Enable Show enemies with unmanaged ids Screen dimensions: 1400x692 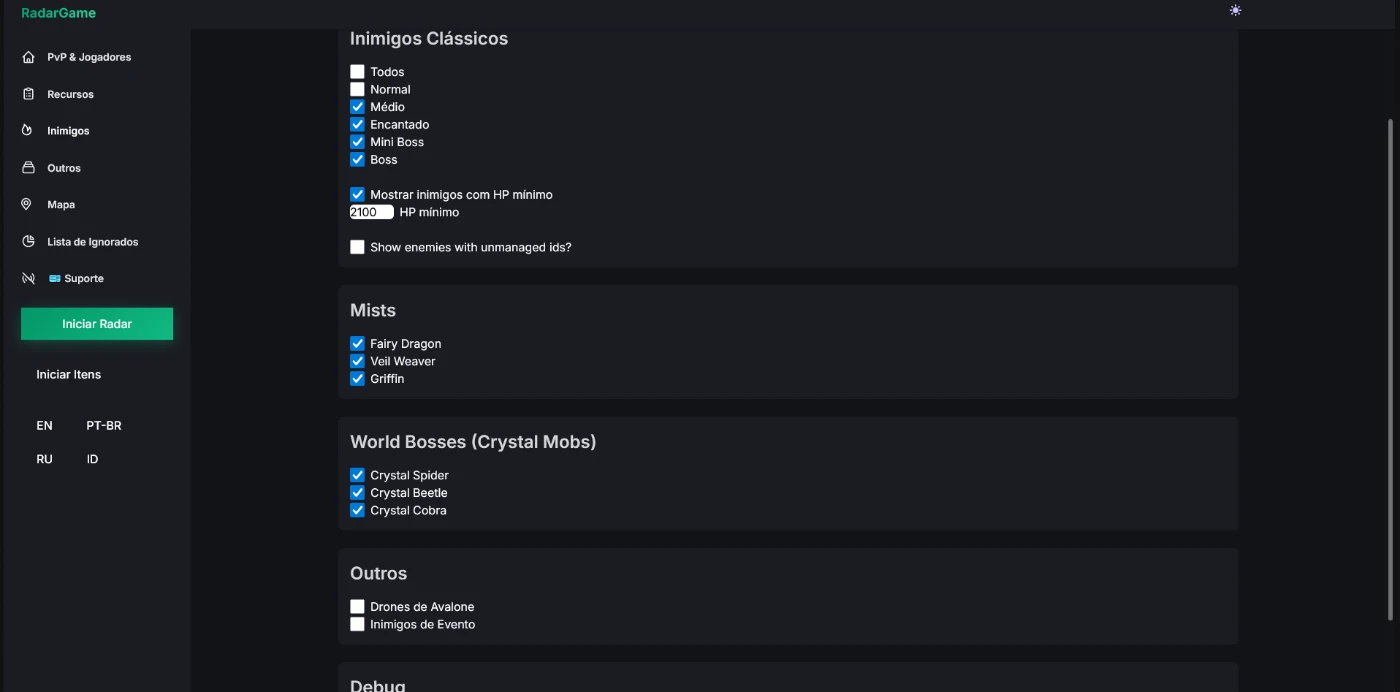click(x=357, y=247)
